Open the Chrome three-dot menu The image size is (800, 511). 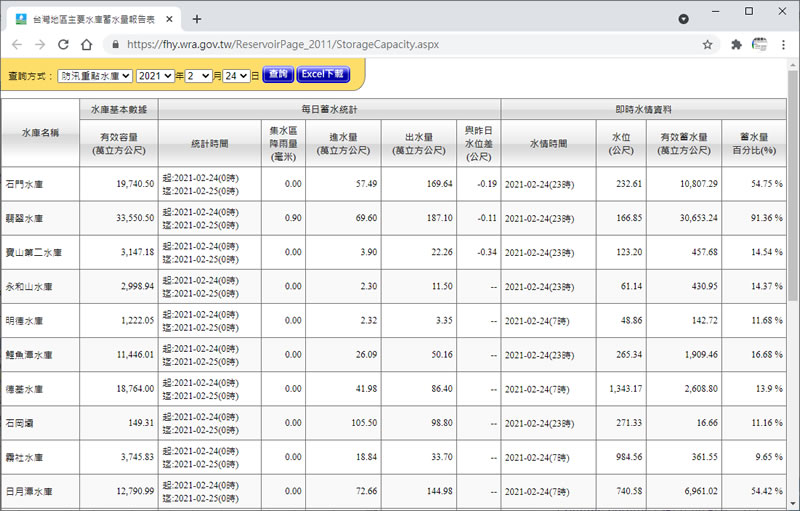pyautogui.click(x=783, y=45)
